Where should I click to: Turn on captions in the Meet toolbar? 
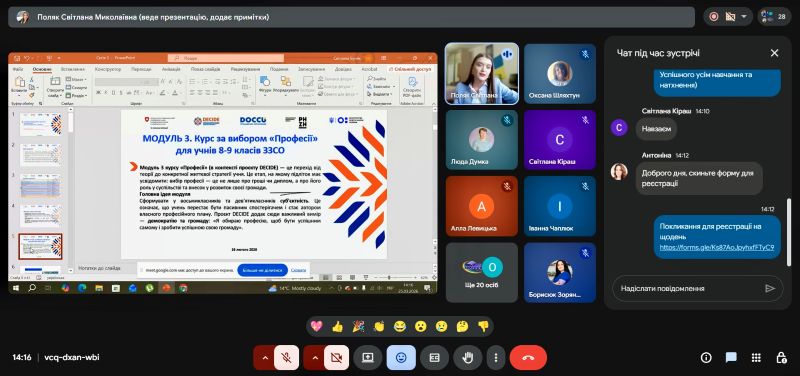(x=434, y=358)
